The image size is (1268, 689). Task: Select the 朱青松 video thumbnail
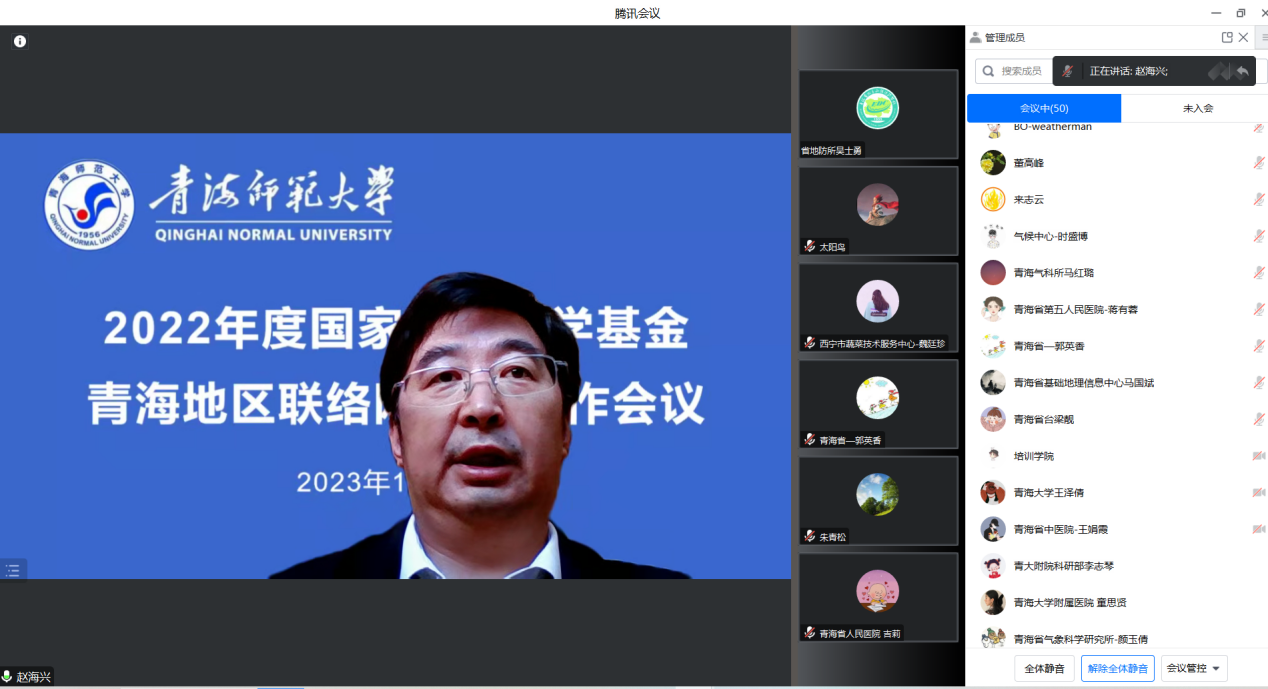877,500
